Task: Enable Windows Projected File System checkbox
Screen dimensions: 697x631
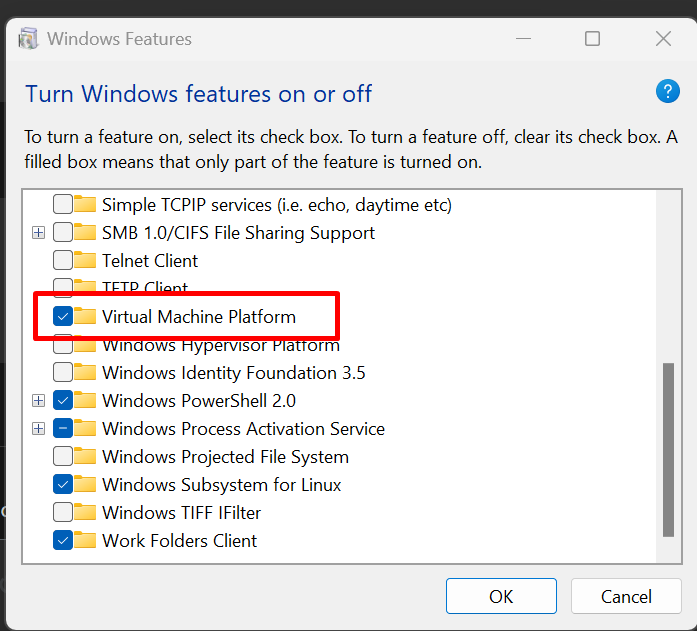Action: coord(63,456)
